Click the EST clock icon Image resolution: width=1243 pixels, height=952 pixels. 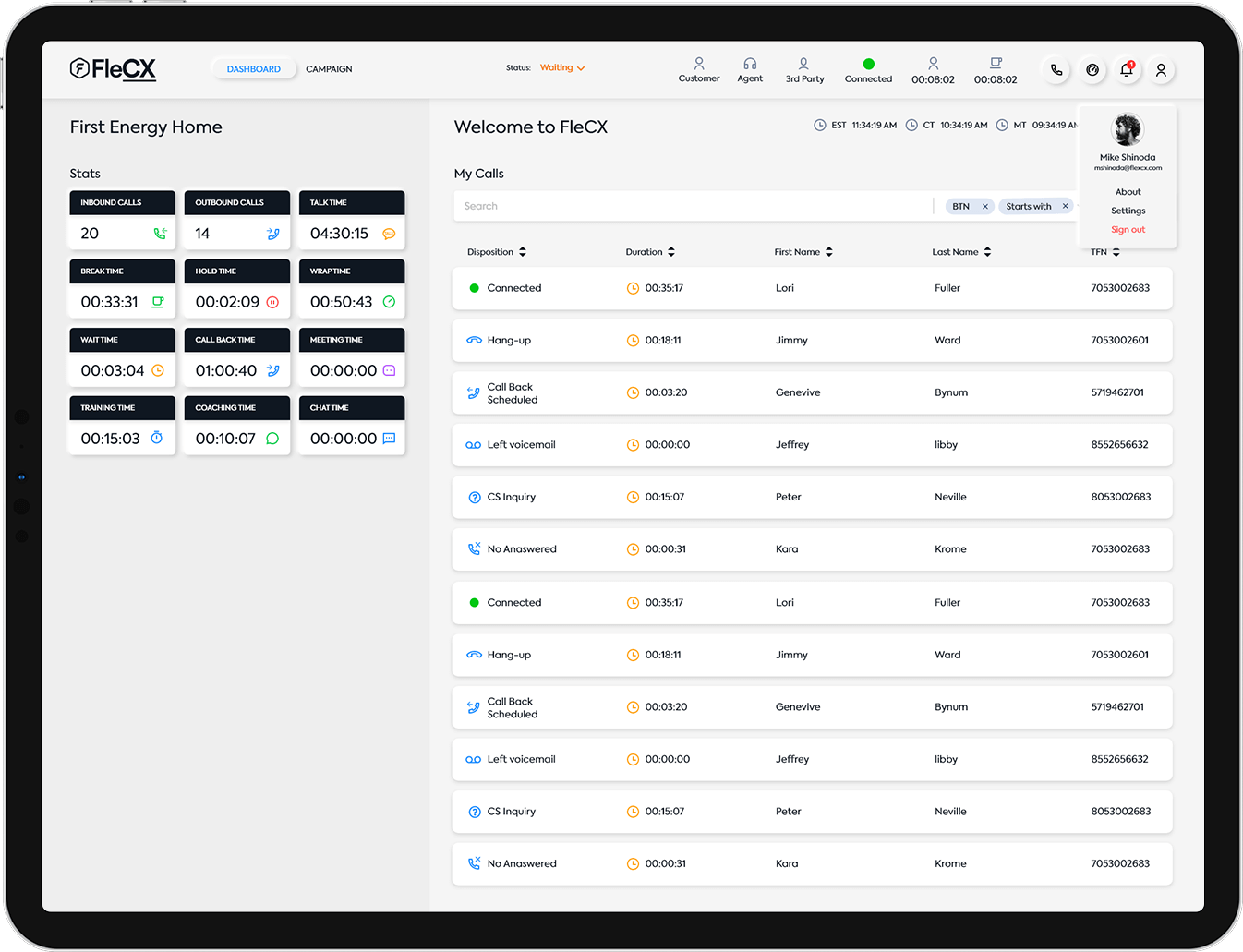(820, 125)
